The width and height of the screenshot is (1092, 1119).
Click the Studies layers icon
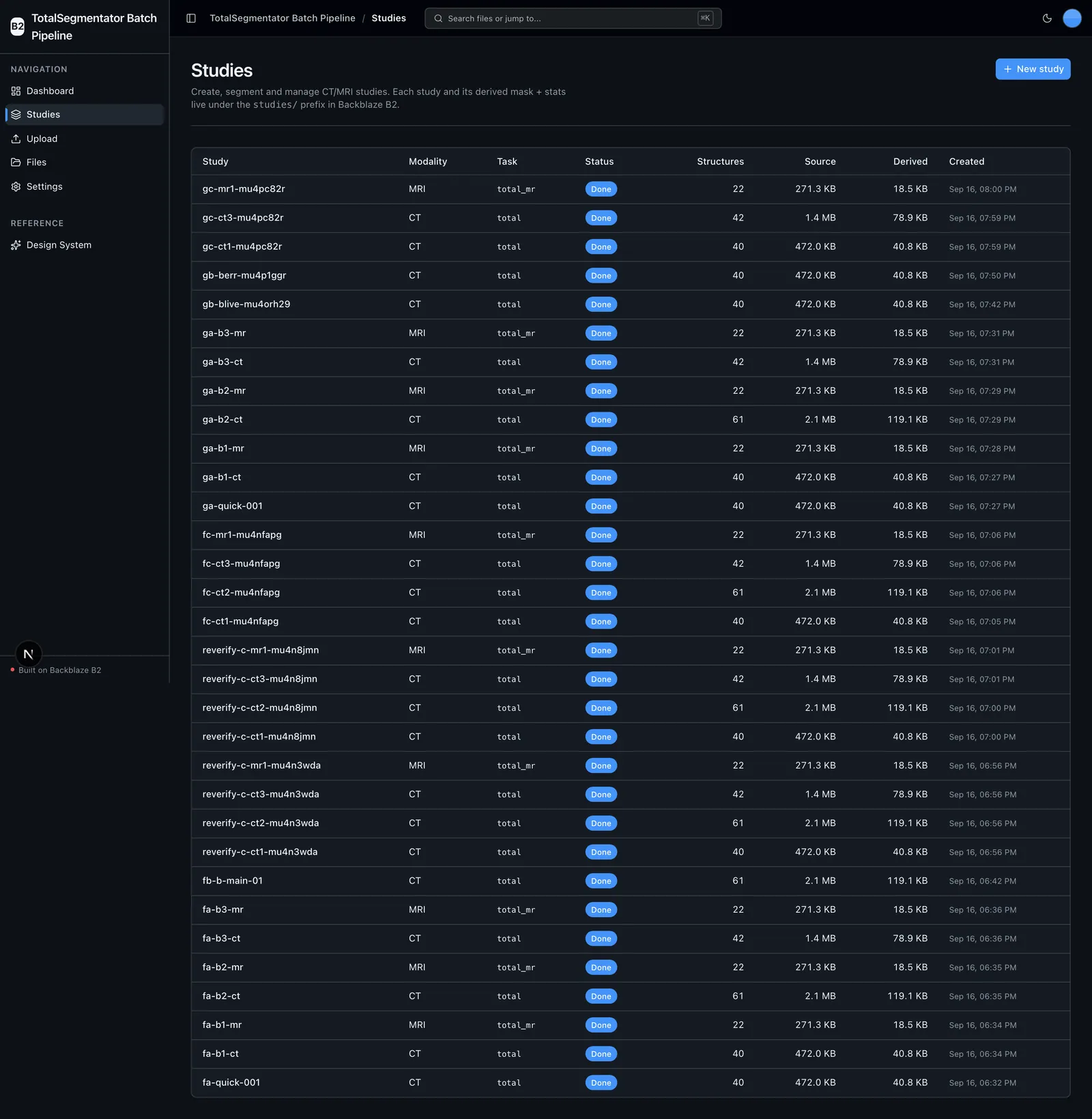click(16, 115)
